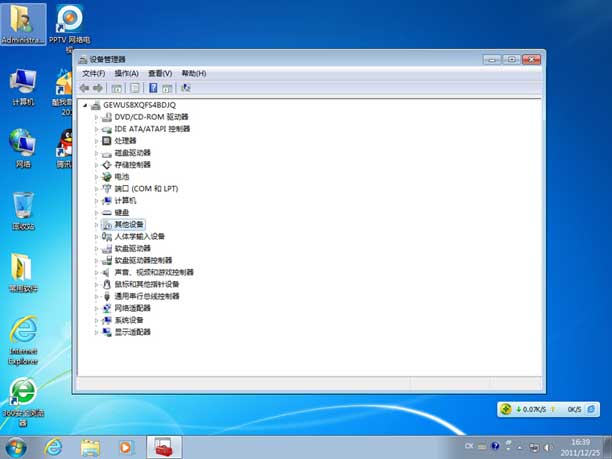Select the Network (网络) desktop icon
612x459 pixels.
coord(23,148)
